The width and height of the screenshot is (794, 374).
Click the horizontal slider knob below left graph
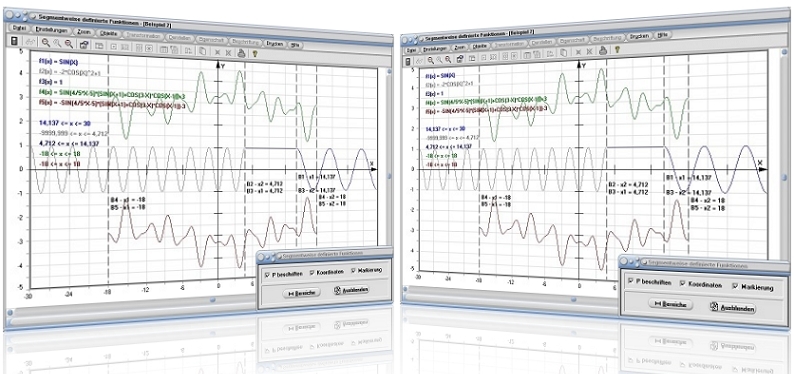213,300
